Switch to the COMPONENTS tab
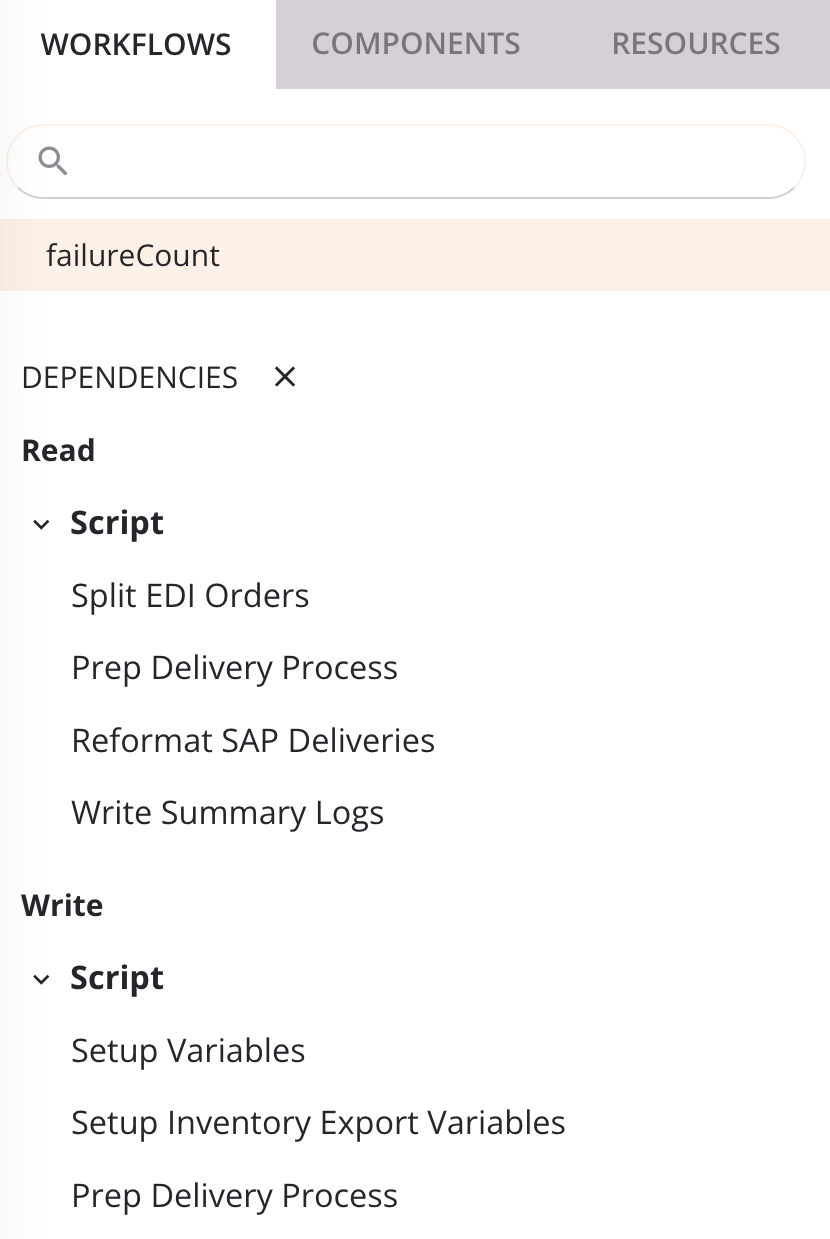The height and width of the screenshot is (1239, 830). tap(415, 43)
